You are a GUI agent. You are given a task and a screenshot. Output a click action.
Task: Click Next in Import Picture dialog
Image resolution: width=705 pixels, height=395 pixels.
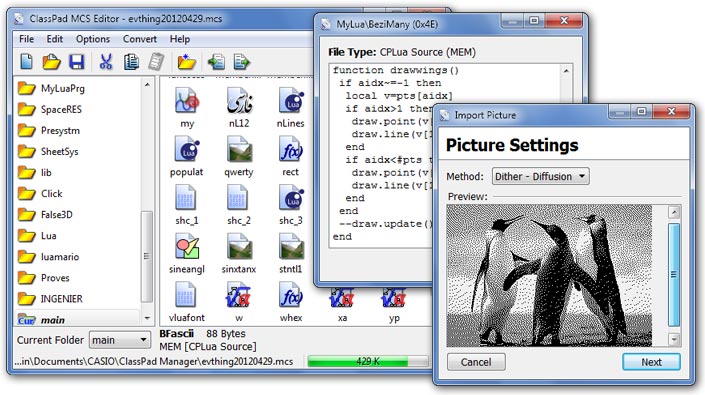pos(651,362)
